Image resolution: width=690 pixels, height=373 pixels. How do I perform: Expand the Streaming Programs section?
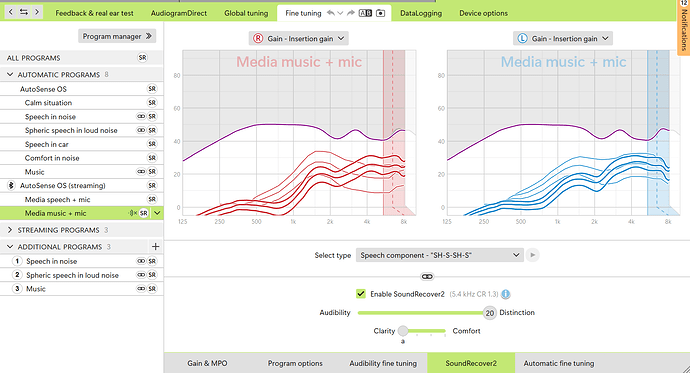(10, 230)
